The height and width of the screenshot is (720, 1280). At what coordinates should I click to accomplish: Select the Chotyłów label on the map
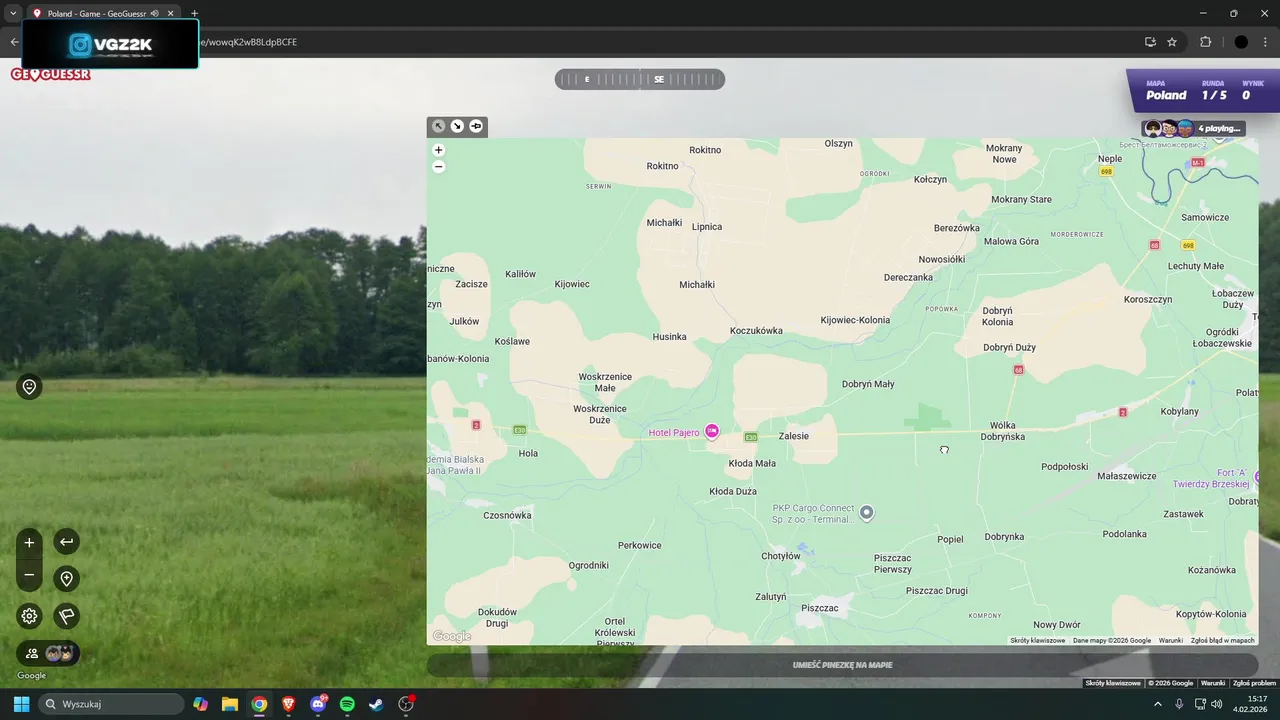781,556
